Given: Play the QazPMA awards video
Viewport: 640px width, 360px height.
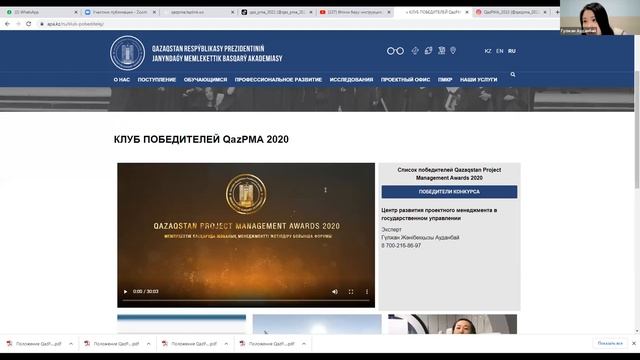Looking at the screenshot, I should [x=125, y=291].
